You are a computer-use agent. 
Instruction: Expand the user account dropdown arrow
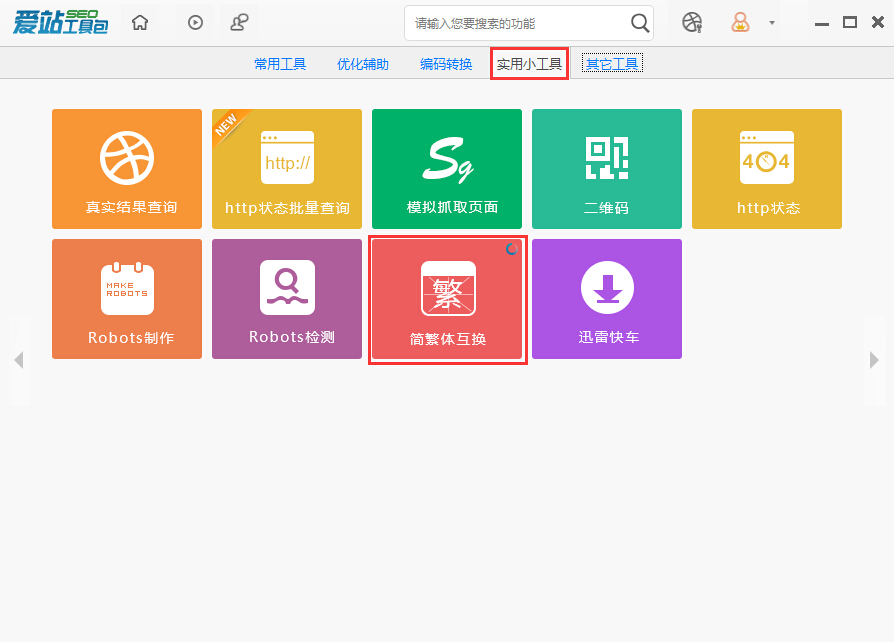tap(771, 21)
